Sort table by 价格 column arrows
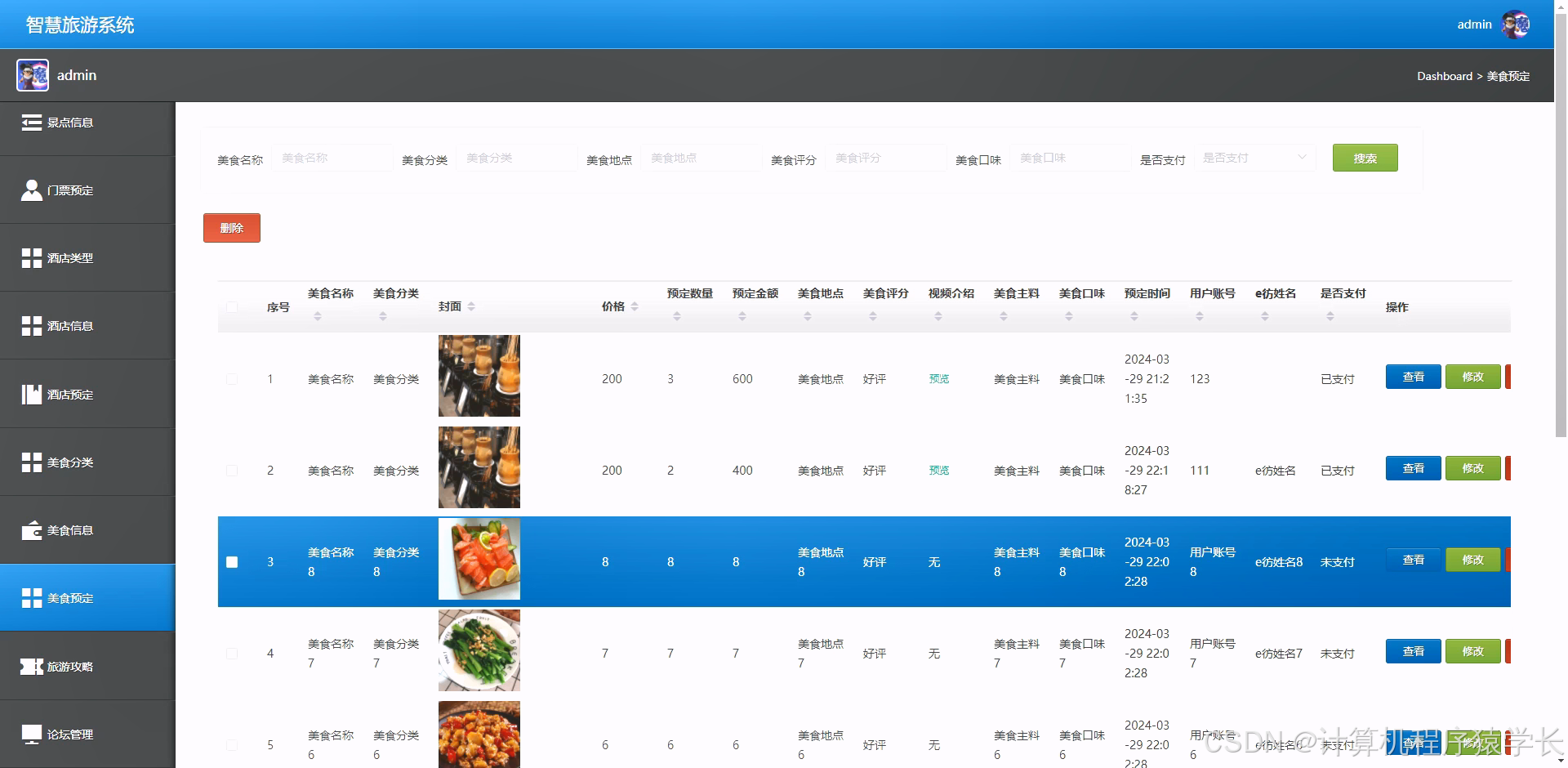Image resolution: width=1568 pixels, height=768 pixels. (x=635, y=306)
